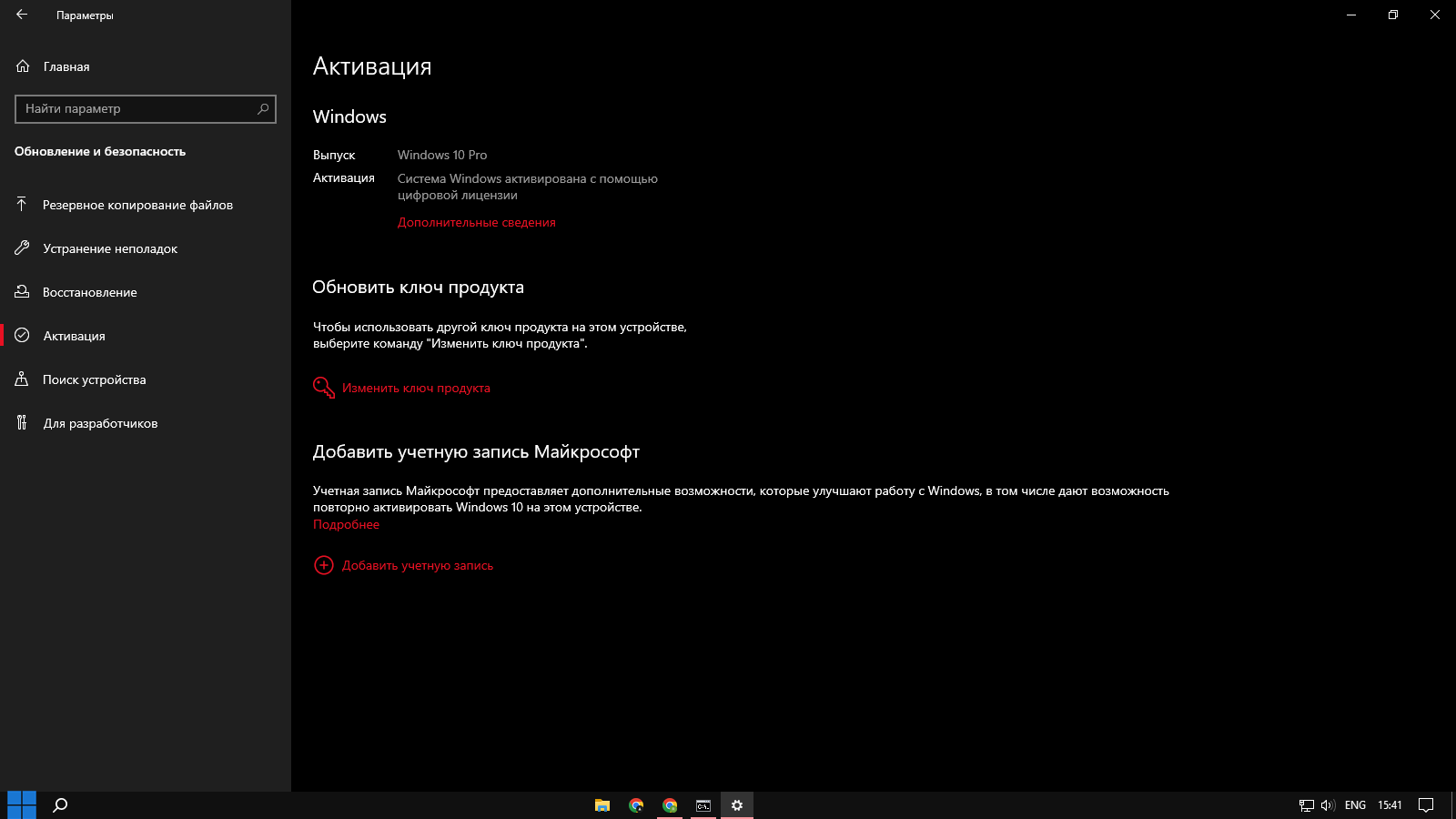Click the Поиск устройства locator icon
The image size is (1456, 819).
point(22,379)
